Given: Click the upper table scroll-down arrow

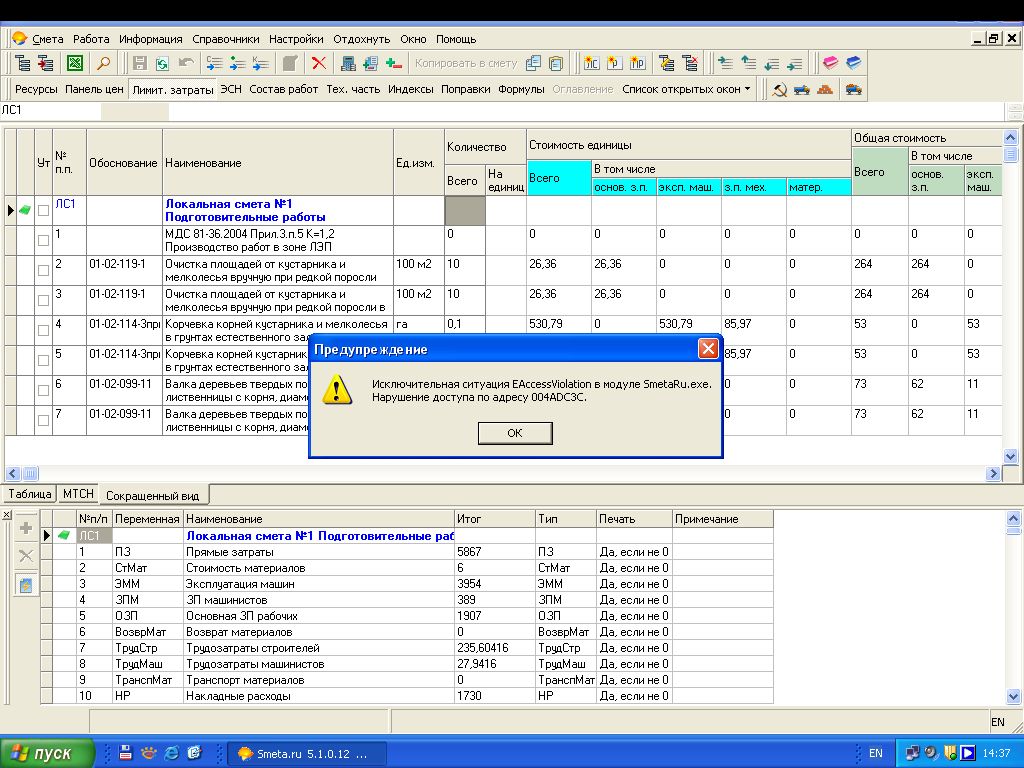Looking at the screenshot, I should (x=1010, y=456).
